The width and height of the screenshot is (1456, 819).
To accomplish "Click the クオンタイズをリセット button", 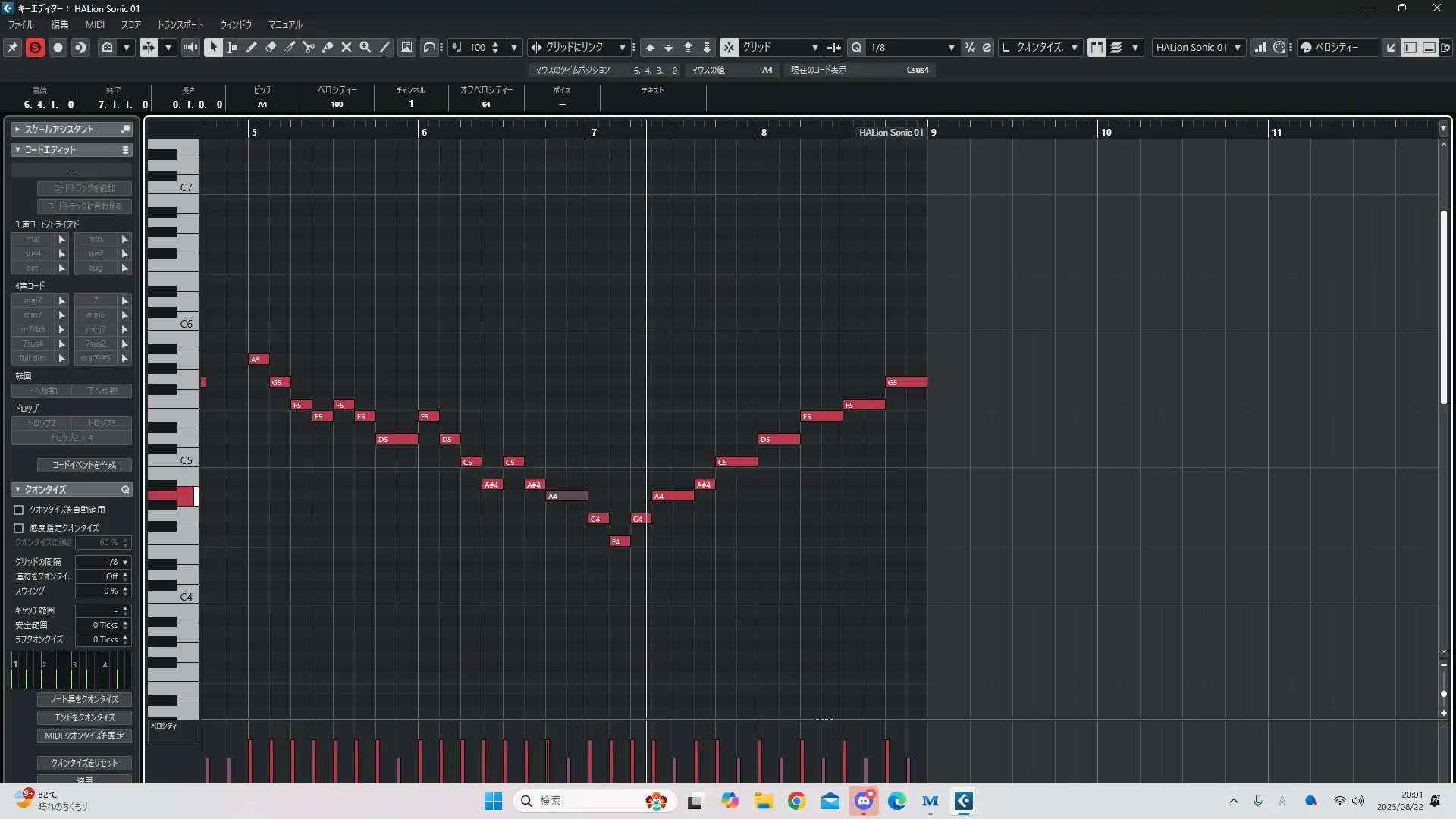I will (84, 763).
